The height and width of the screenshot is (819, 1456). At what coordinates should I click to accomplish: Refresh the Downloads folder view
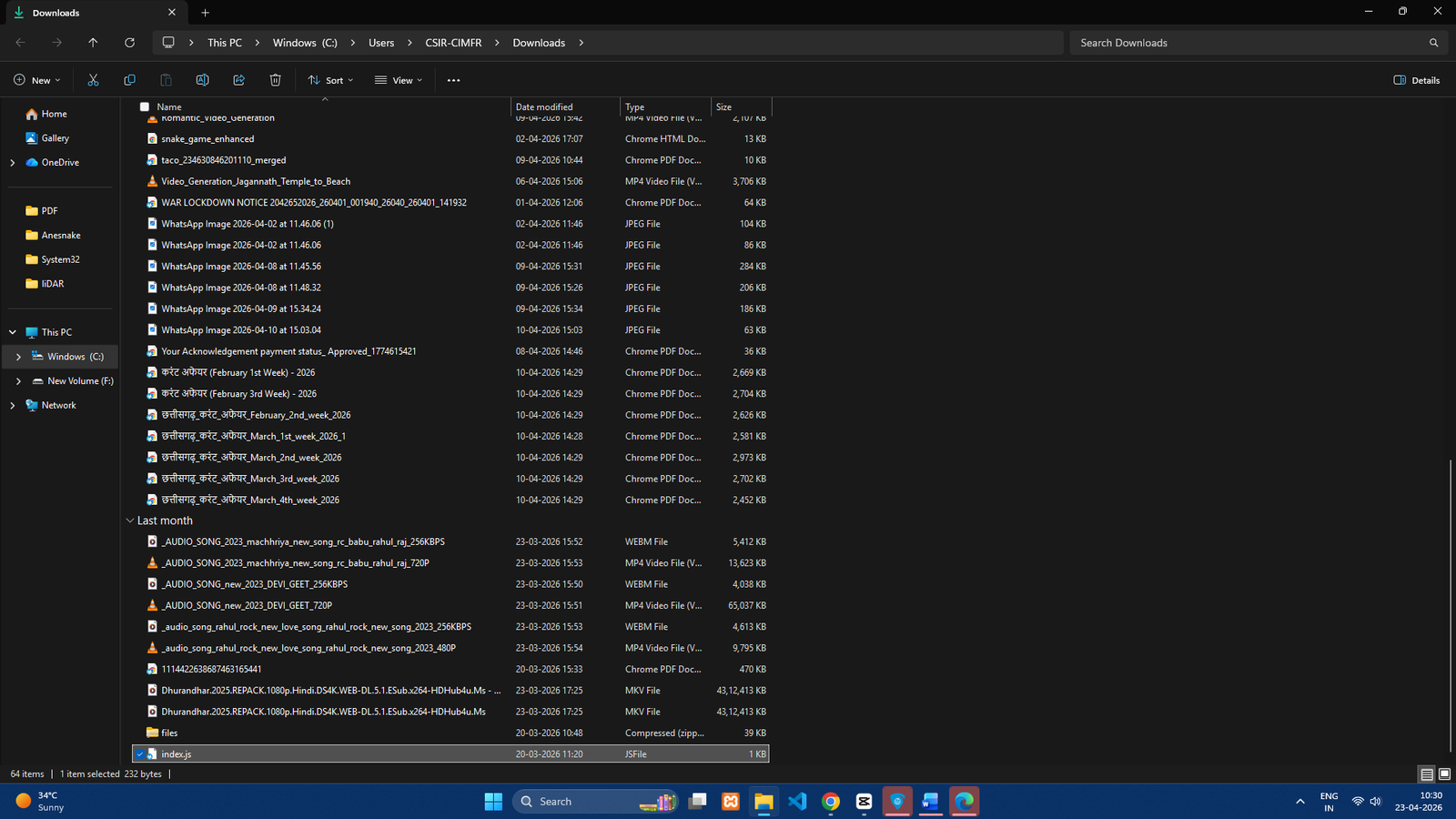[129, 43]
